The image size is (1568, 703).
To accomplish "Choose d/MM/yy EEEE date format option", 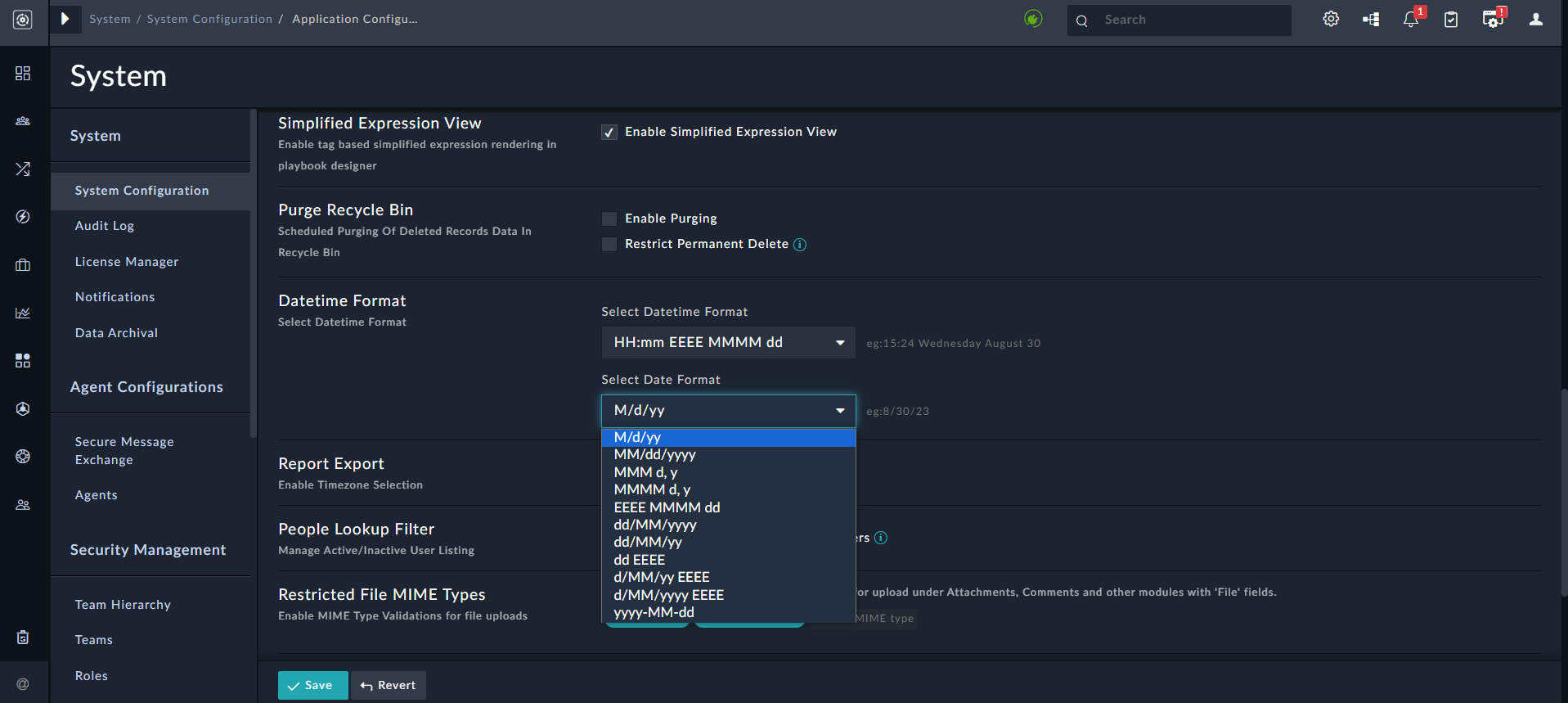I will (728, 578).
